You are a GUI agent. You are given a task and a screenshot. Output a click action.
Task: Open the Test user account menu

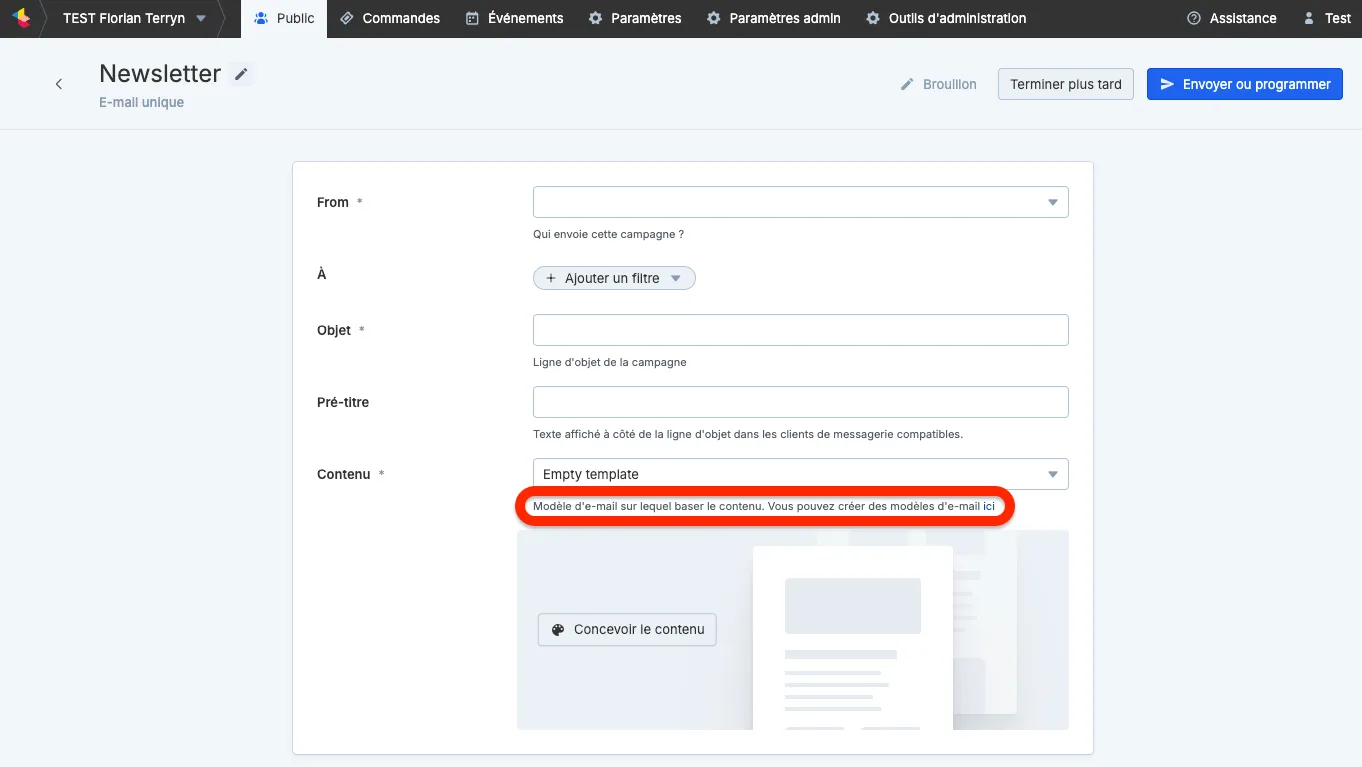click(x=1327, y=18)
